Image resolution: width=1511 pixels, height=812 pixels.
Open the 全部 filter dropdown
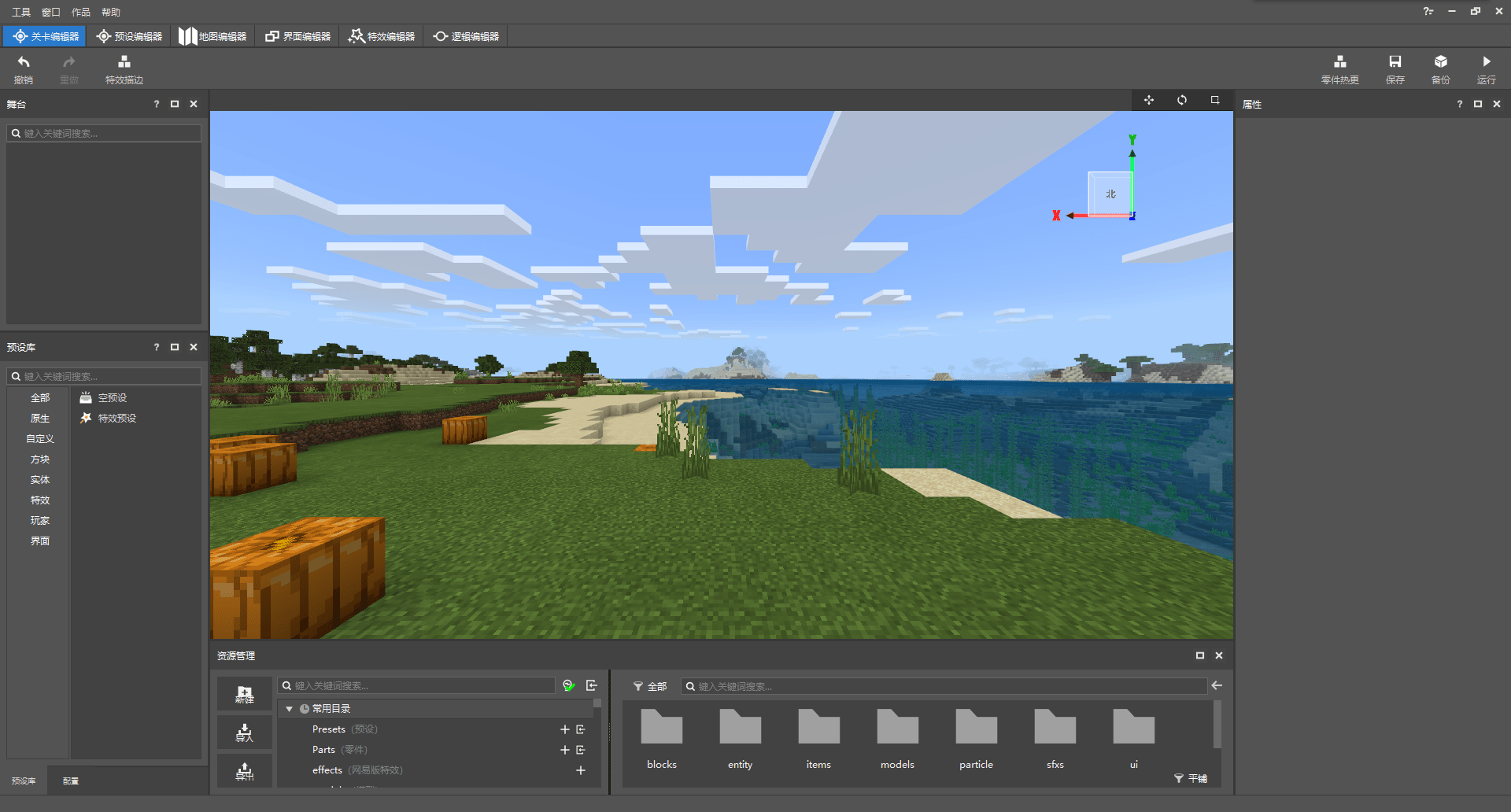coord(650,687)
